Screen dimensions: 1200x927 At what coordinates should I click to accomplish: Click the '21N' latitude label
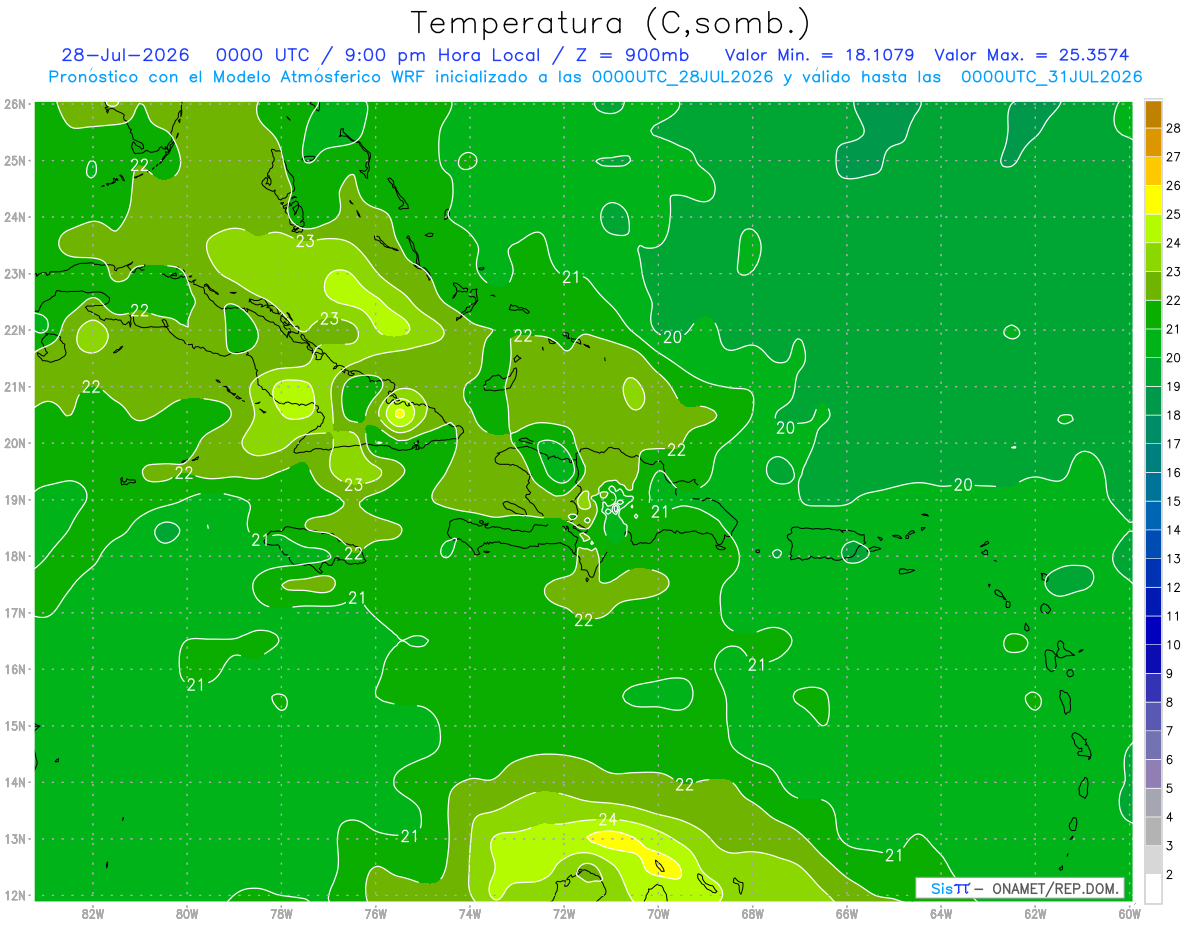pos(14,386)
